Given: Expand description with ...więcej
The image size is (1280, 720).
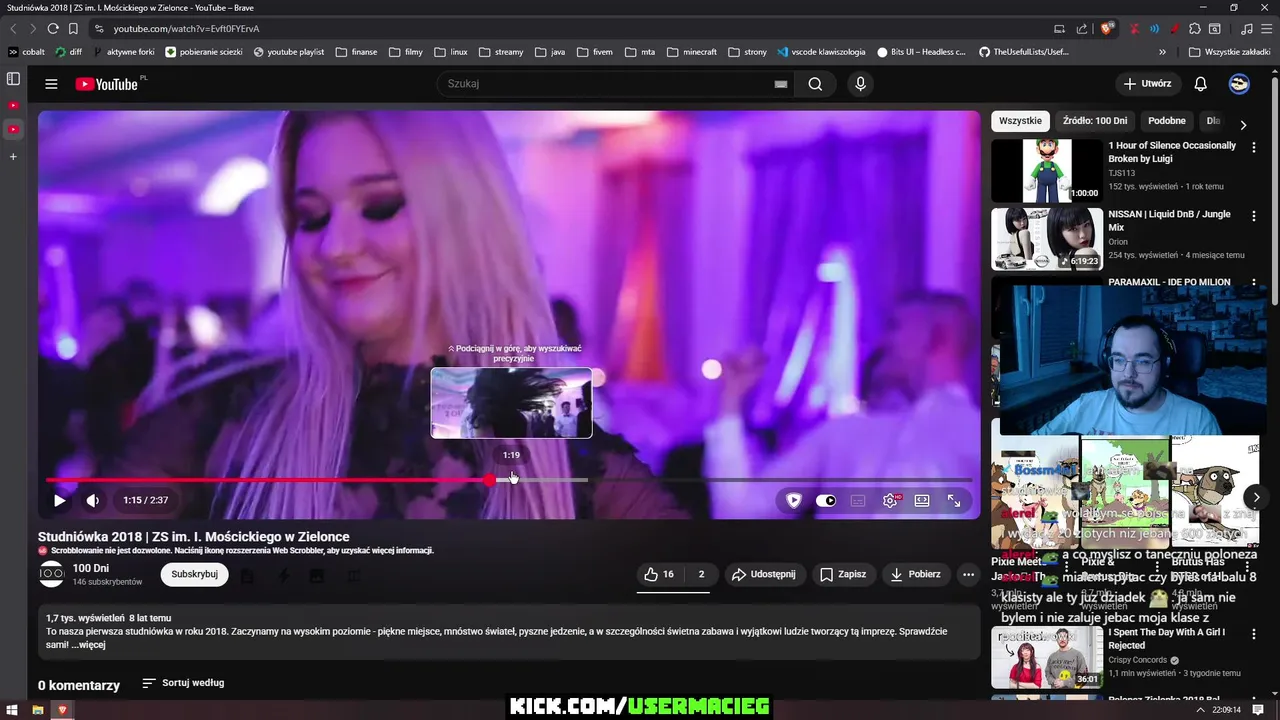Looking at the screenshot, I should [x=88, y=645].
